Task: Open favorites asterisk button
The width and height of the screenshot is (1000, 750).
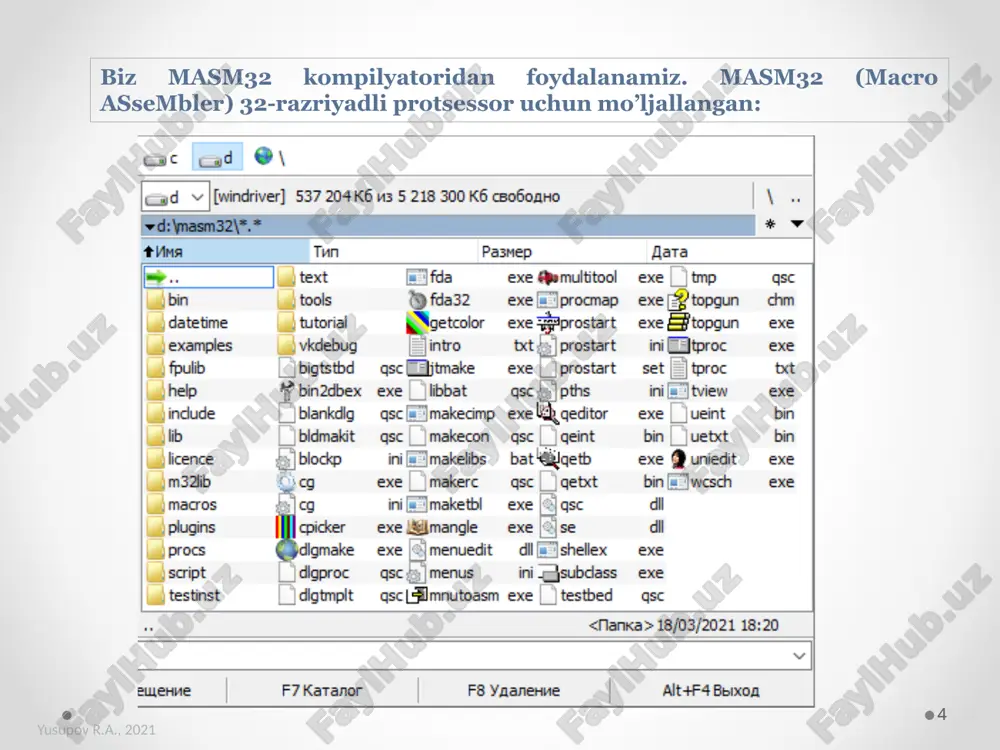Action: tap(770, 224)
